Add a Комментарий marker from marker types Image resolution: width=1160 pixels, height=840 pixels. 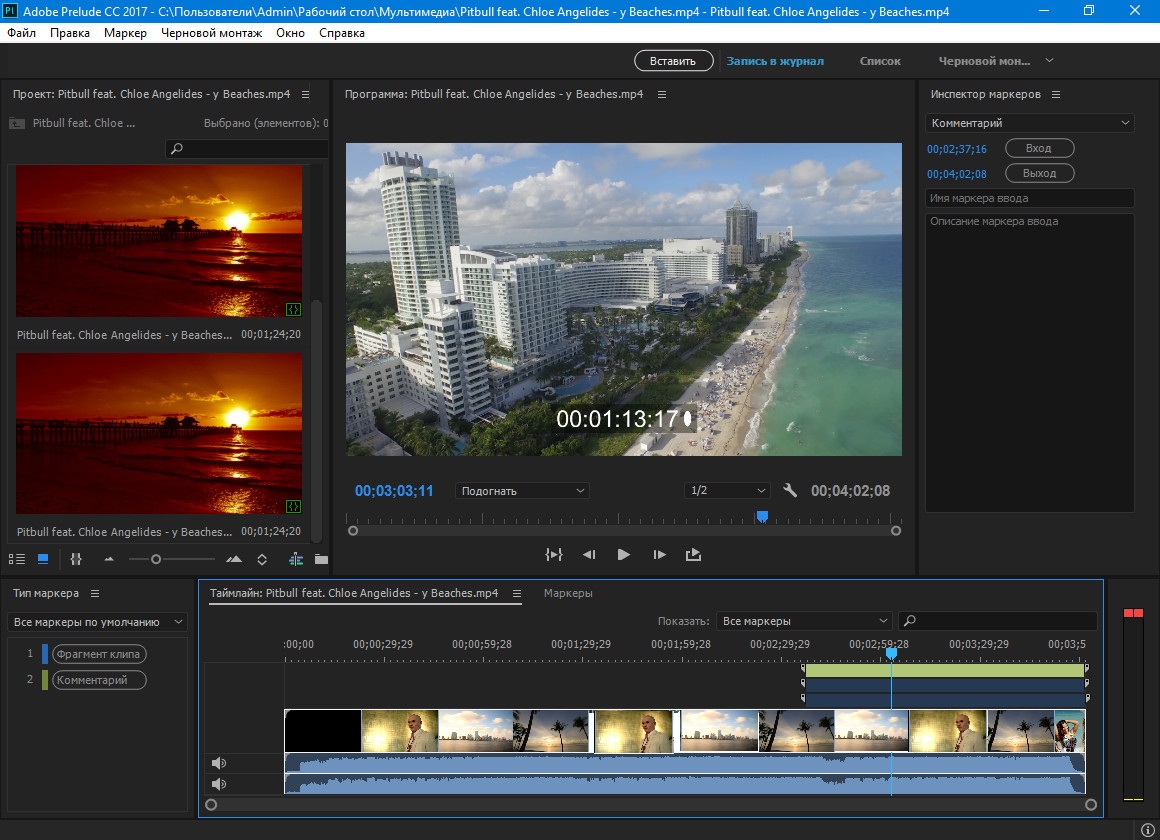click(x=98, y=679)
